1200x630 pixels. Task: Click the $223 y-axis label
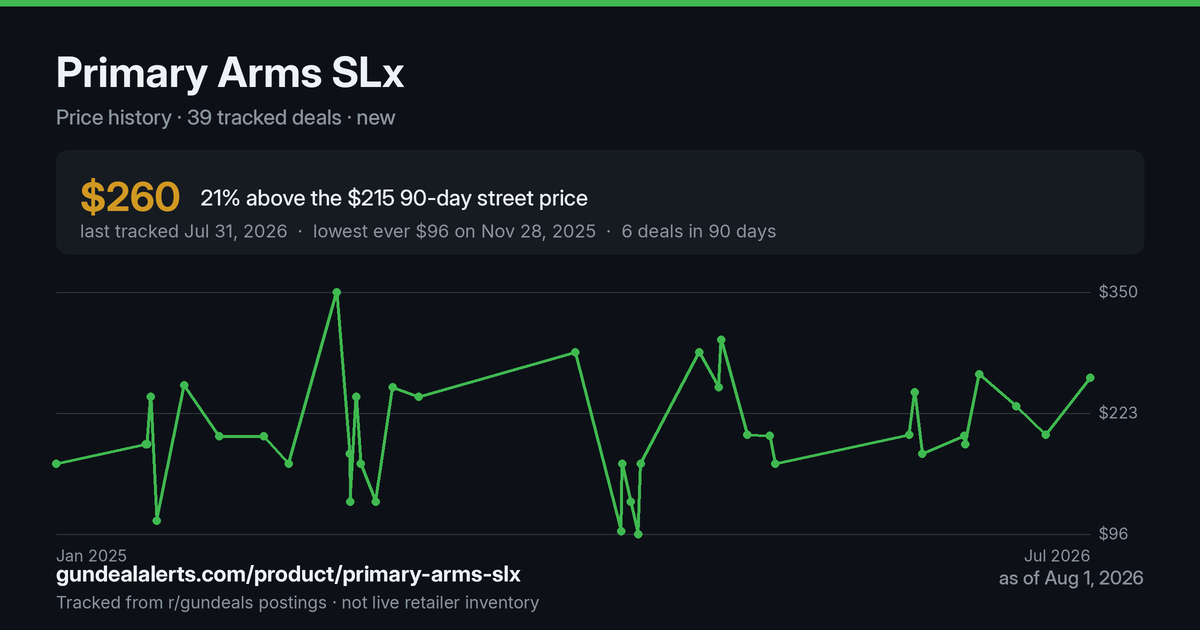[1119, 413]
